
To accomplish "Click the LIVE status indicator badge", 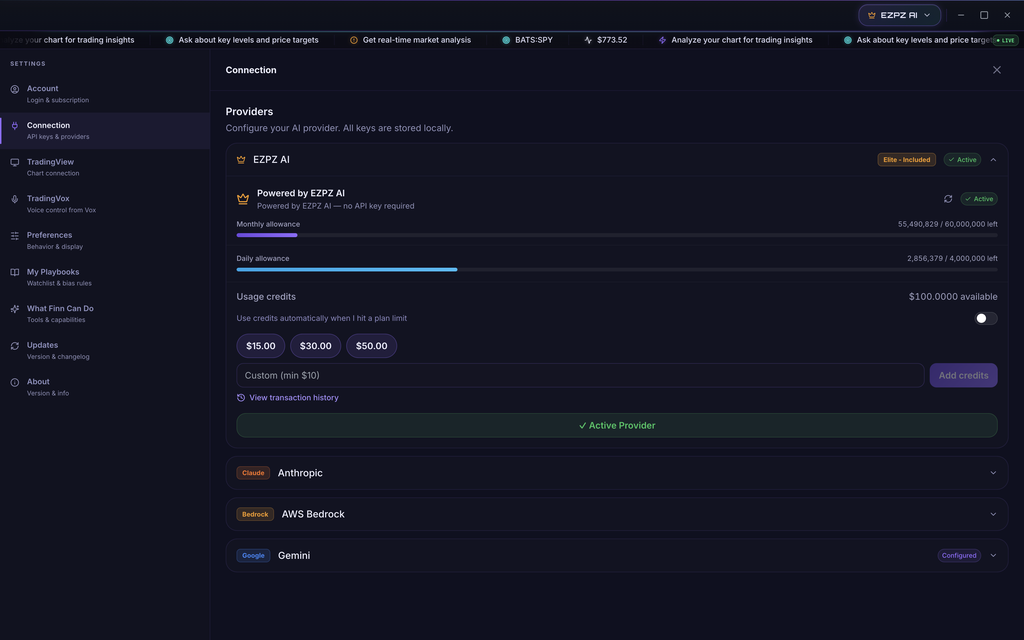I will coord(1005,40).
